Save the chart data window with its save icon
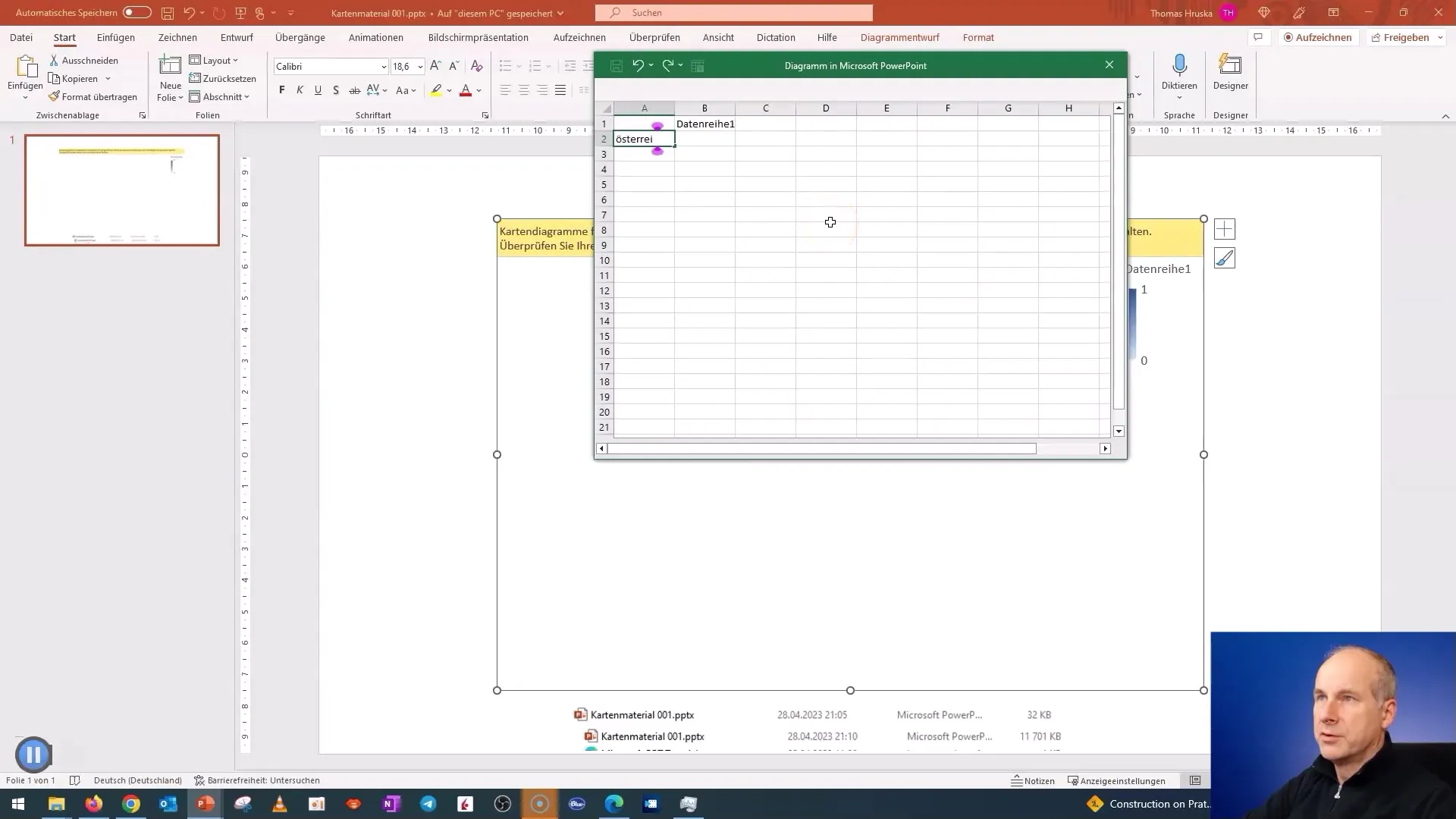The image size is (1456, 819). (617, 66)
